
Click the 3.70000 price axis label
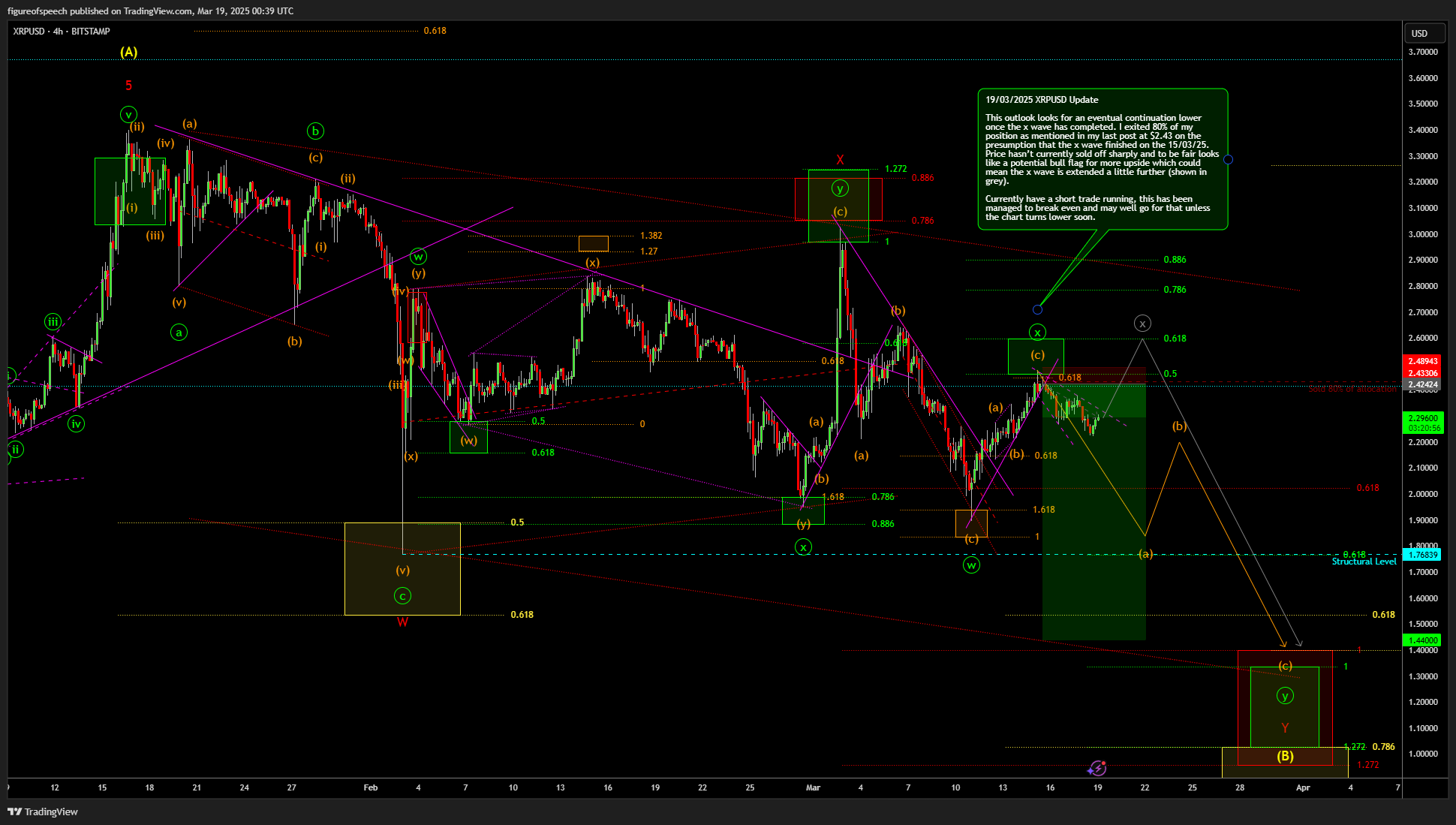click(1423, 52)
